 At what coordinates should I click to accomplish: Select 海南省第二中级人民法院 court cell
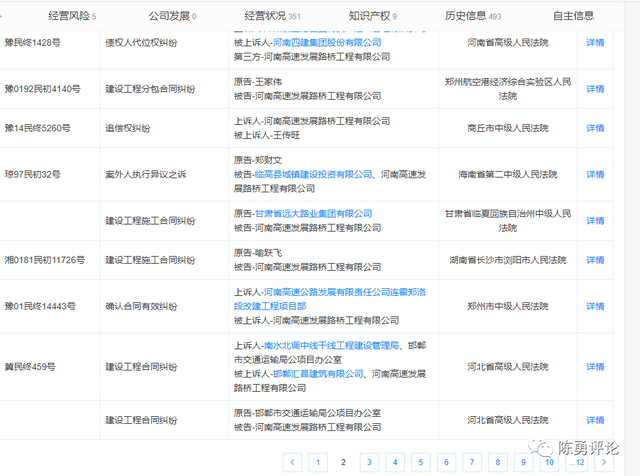pos(508,174)
